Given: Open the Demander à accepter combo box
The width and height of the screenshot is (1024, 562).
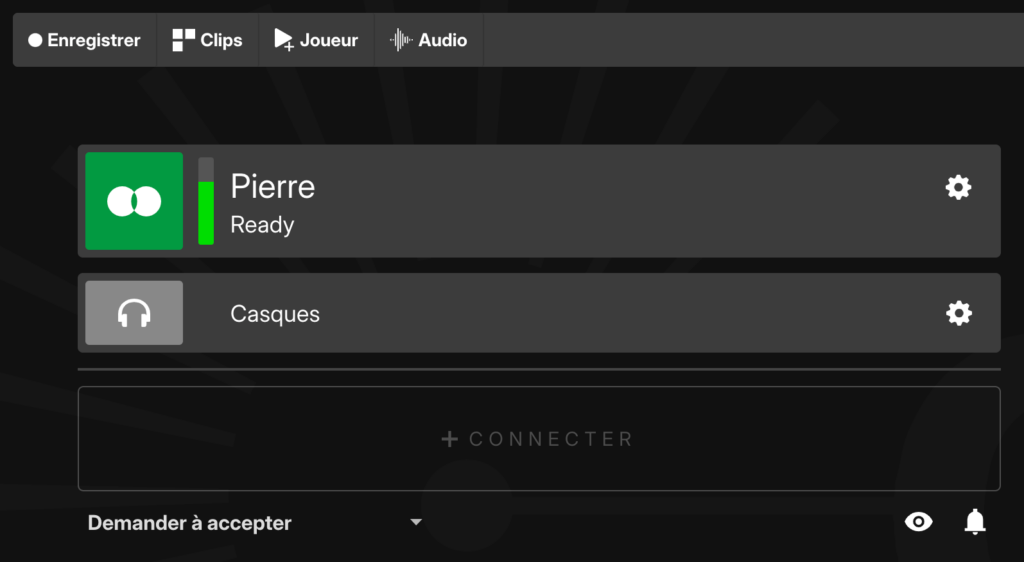Looking at the screenshot, I should [x=255, y=523].
